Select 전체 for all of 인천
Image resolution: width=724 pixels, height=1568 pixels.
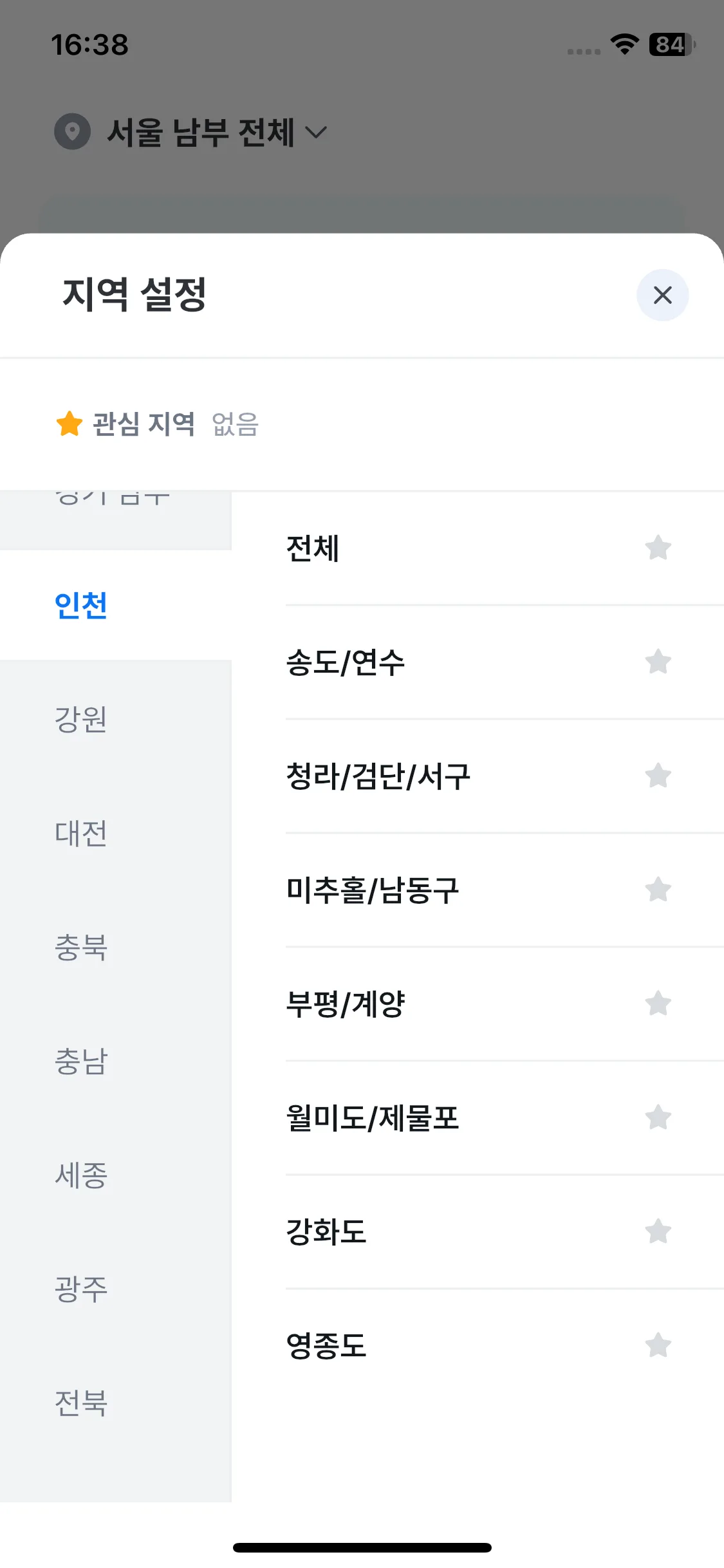click(x=505, y=548)
